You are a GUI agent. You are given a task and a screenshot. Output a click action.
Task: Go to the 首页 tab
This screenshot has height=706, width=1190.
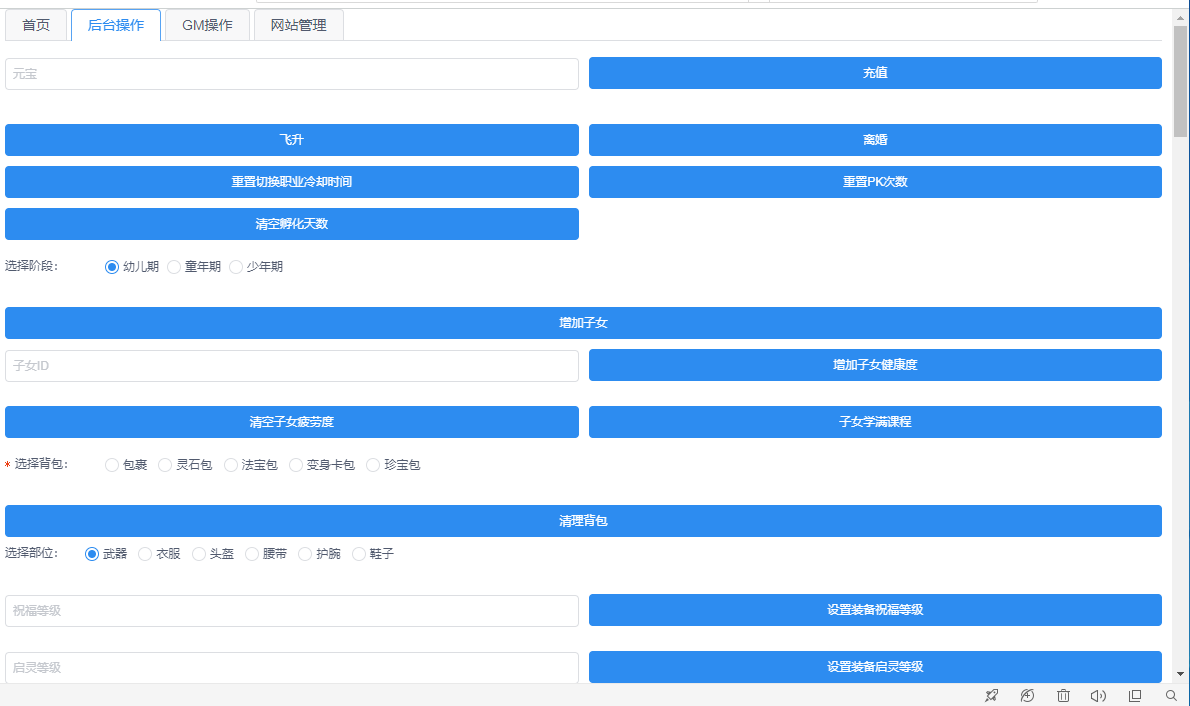click(36, 25)
